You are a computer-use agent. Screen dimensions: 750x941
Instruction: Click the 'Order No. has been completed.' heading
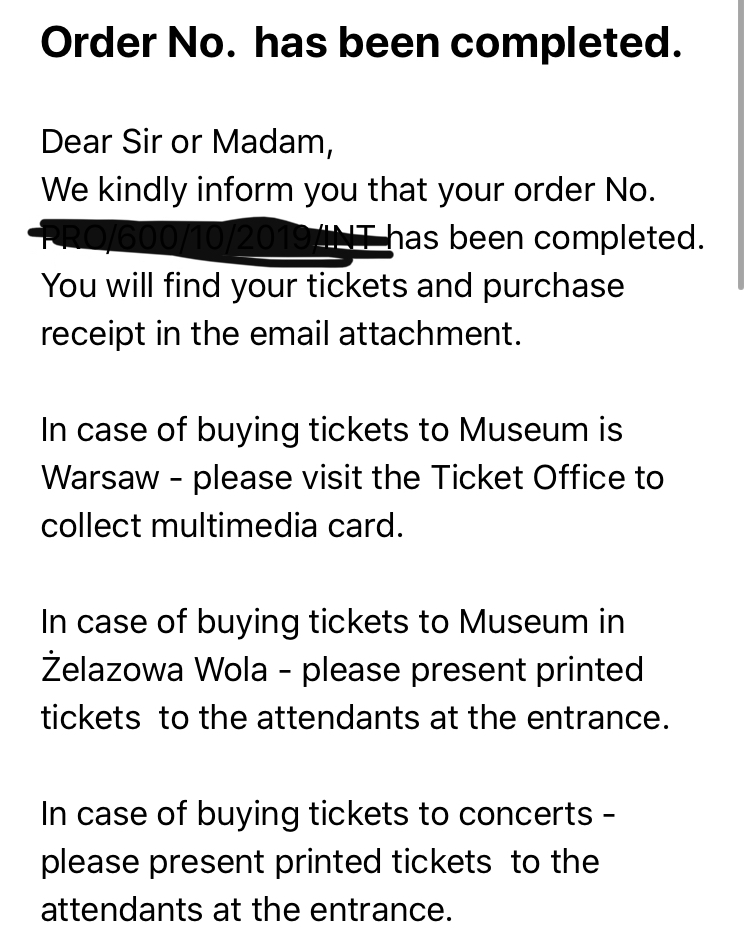pos(361,44)
